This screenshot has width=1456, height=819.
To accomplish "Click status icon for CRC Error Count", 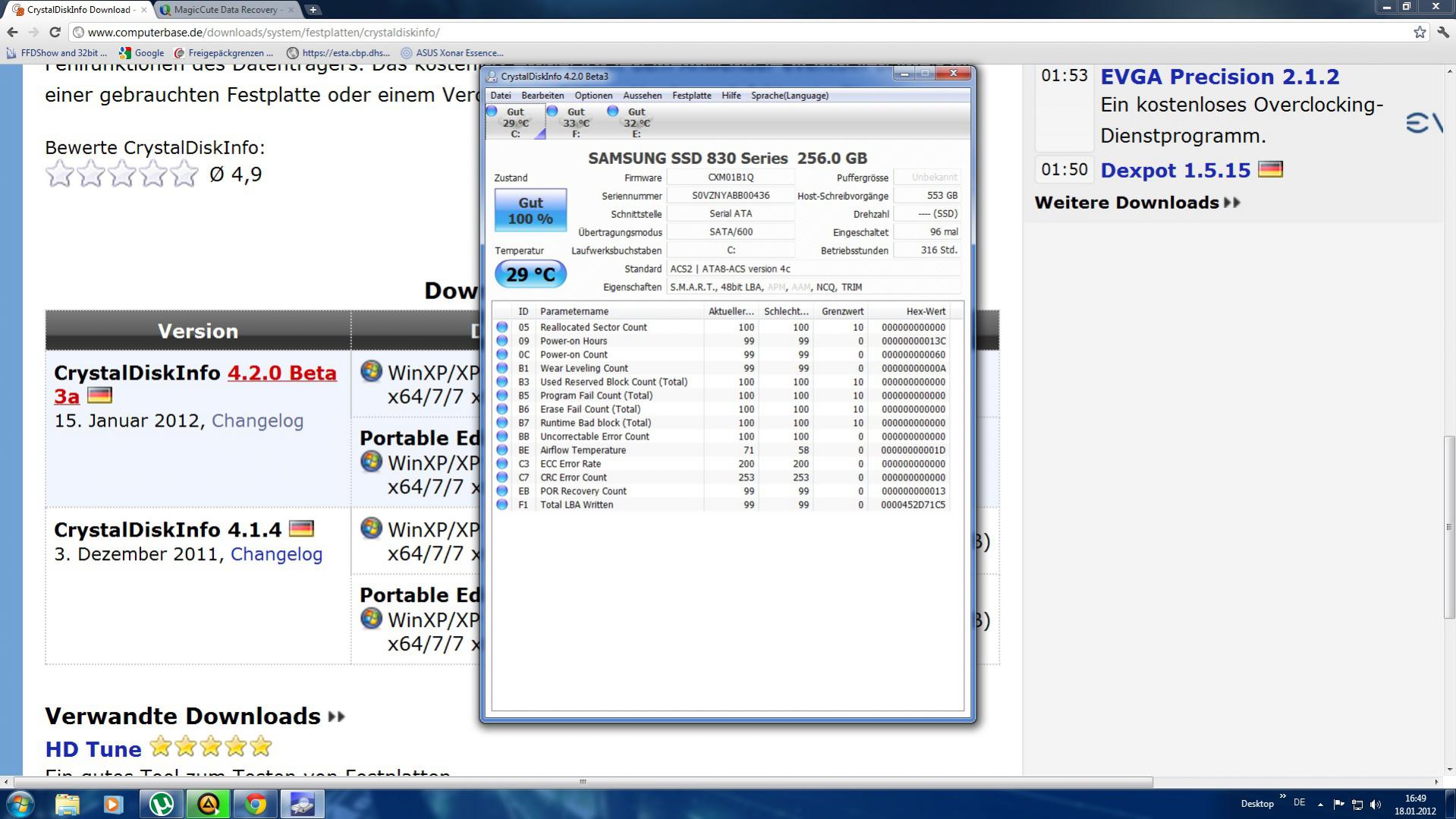I will 502,477.
